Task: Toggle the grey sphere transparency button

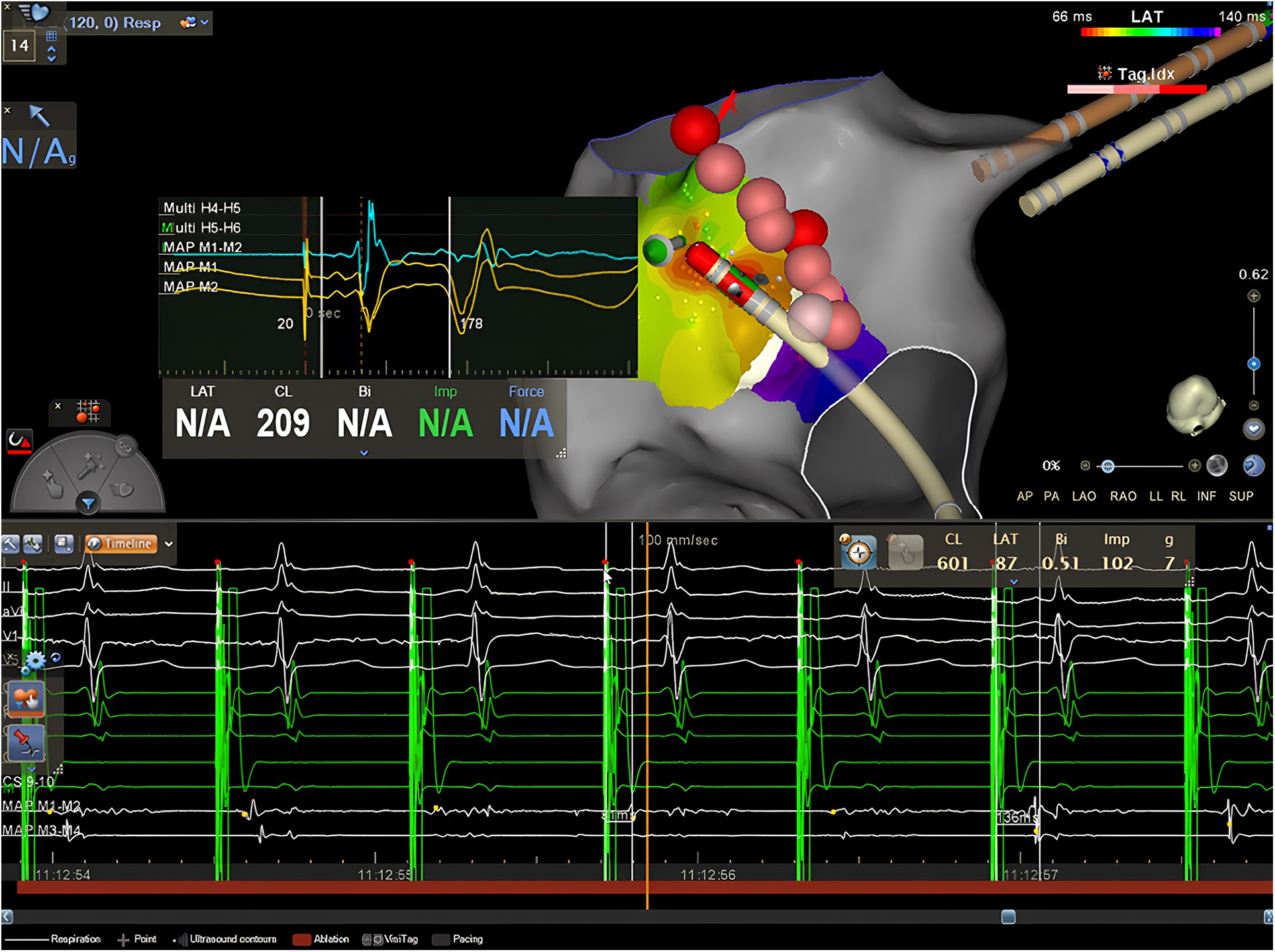Action: (x=1217, y=465)
